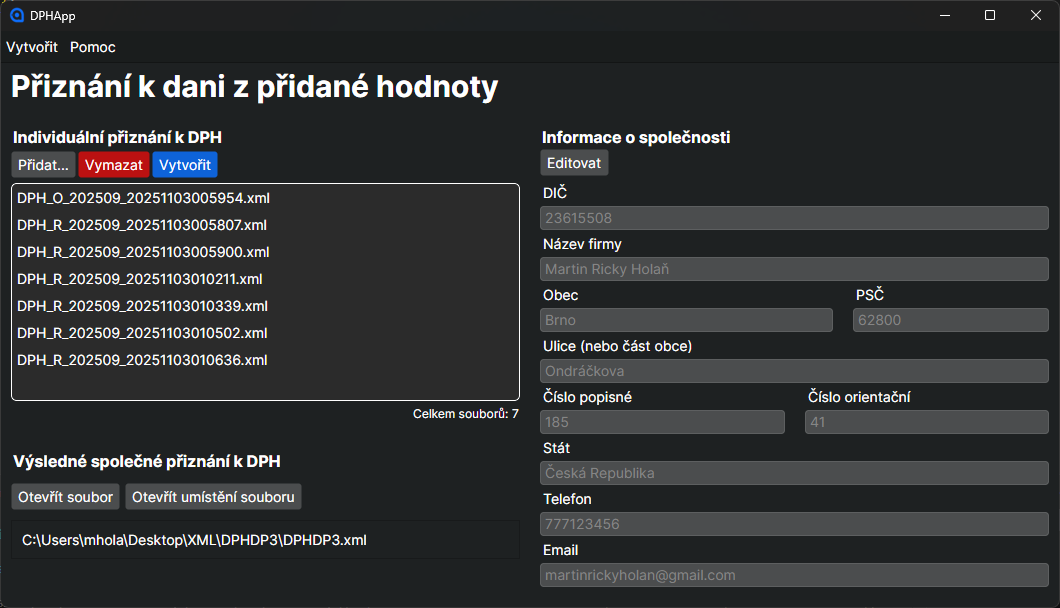This screenshot has width=1060, height=608.
Task: Click the DIČ input field
Action: coord(794,218)
